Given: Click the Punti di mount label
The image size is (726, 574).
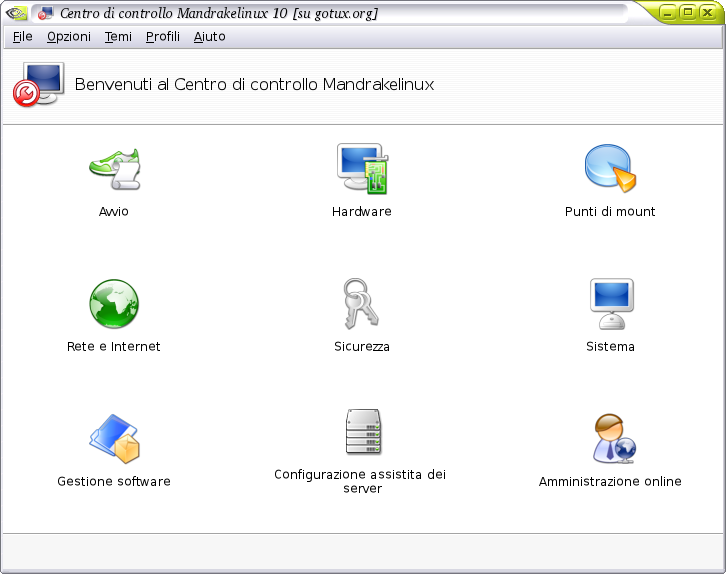Looking at the screenshot, I should tap(610, 212).
